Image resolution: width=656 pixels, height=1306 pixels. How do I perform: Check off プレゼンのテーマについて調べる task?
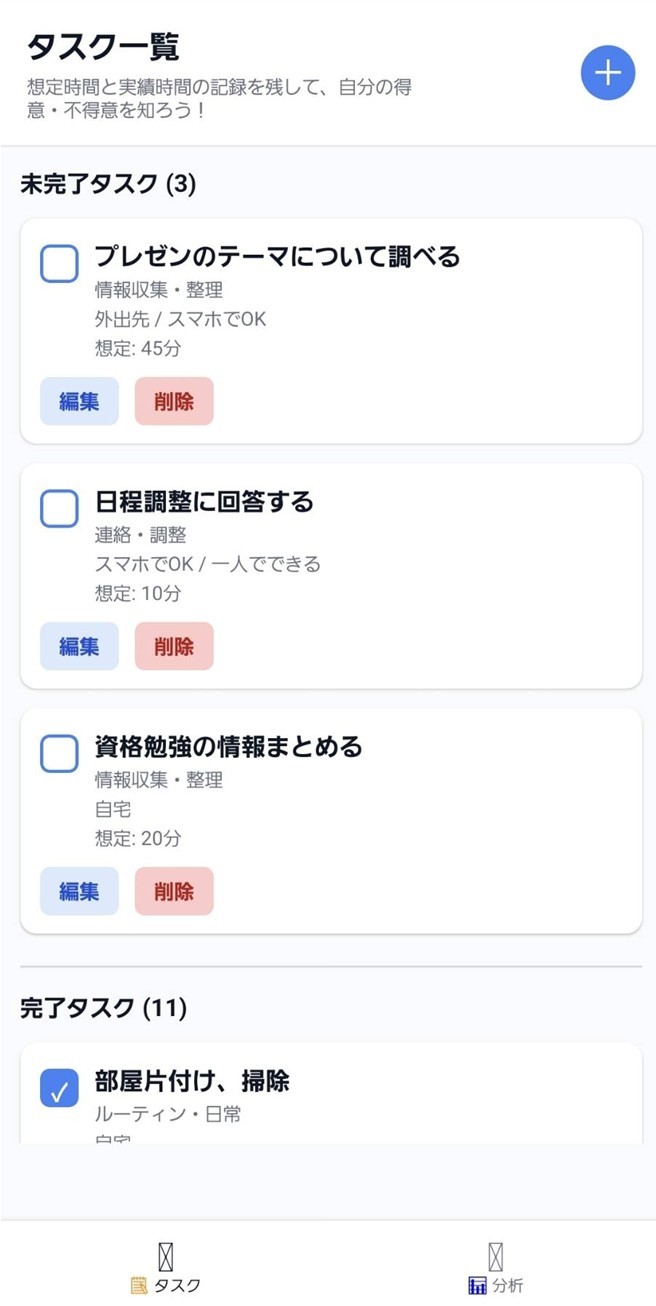click(x=59, y=264)
